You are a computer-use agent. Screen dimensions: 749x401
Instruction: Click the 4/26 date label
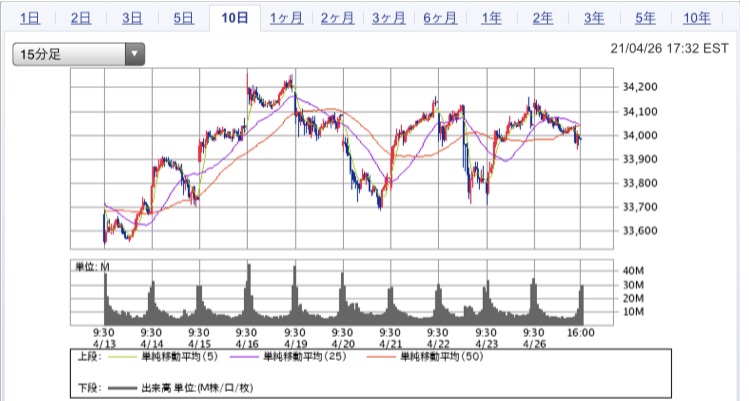(534, 344)
